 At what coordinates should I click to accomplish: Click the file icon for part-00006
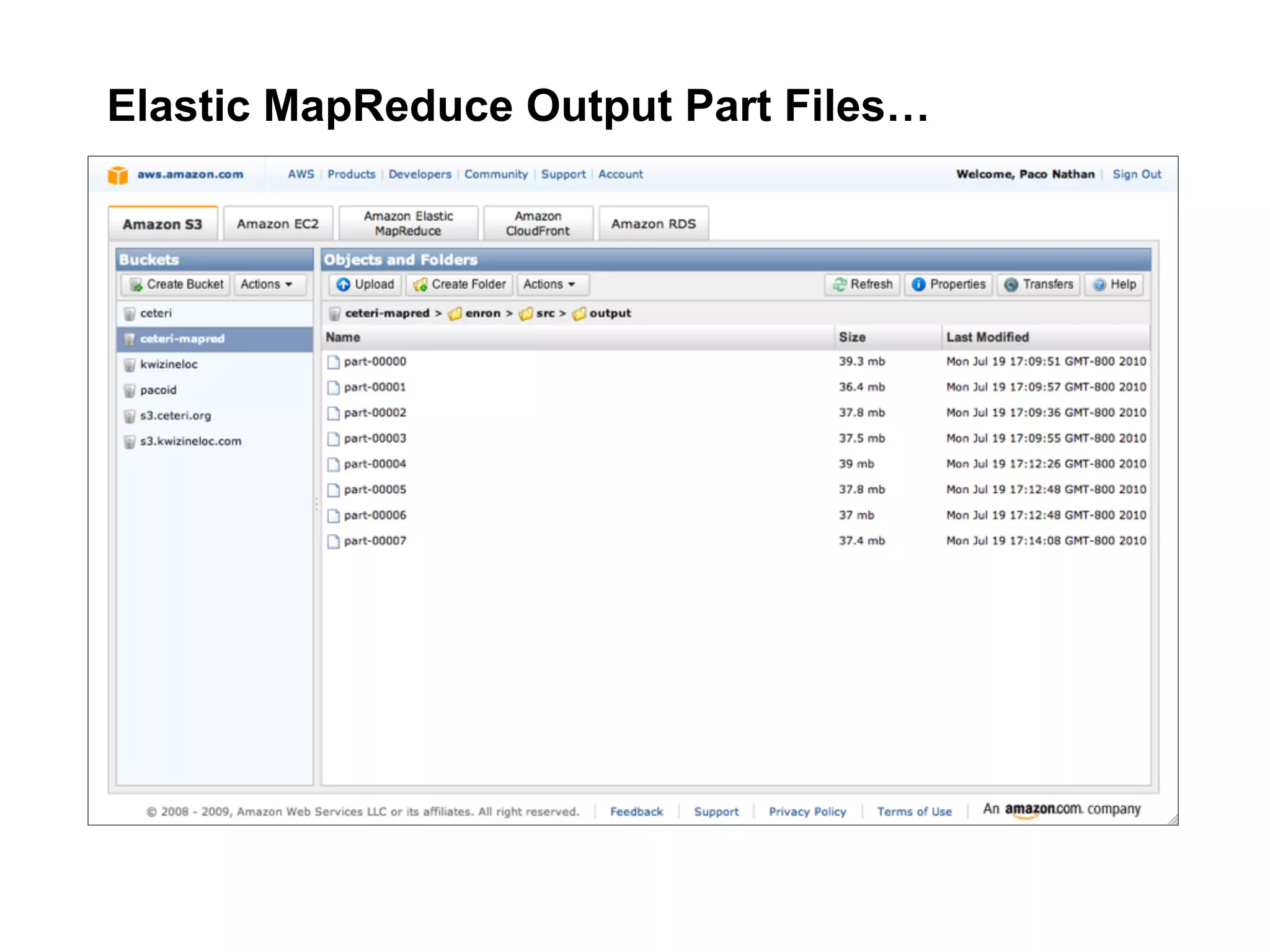pos(334,516)
